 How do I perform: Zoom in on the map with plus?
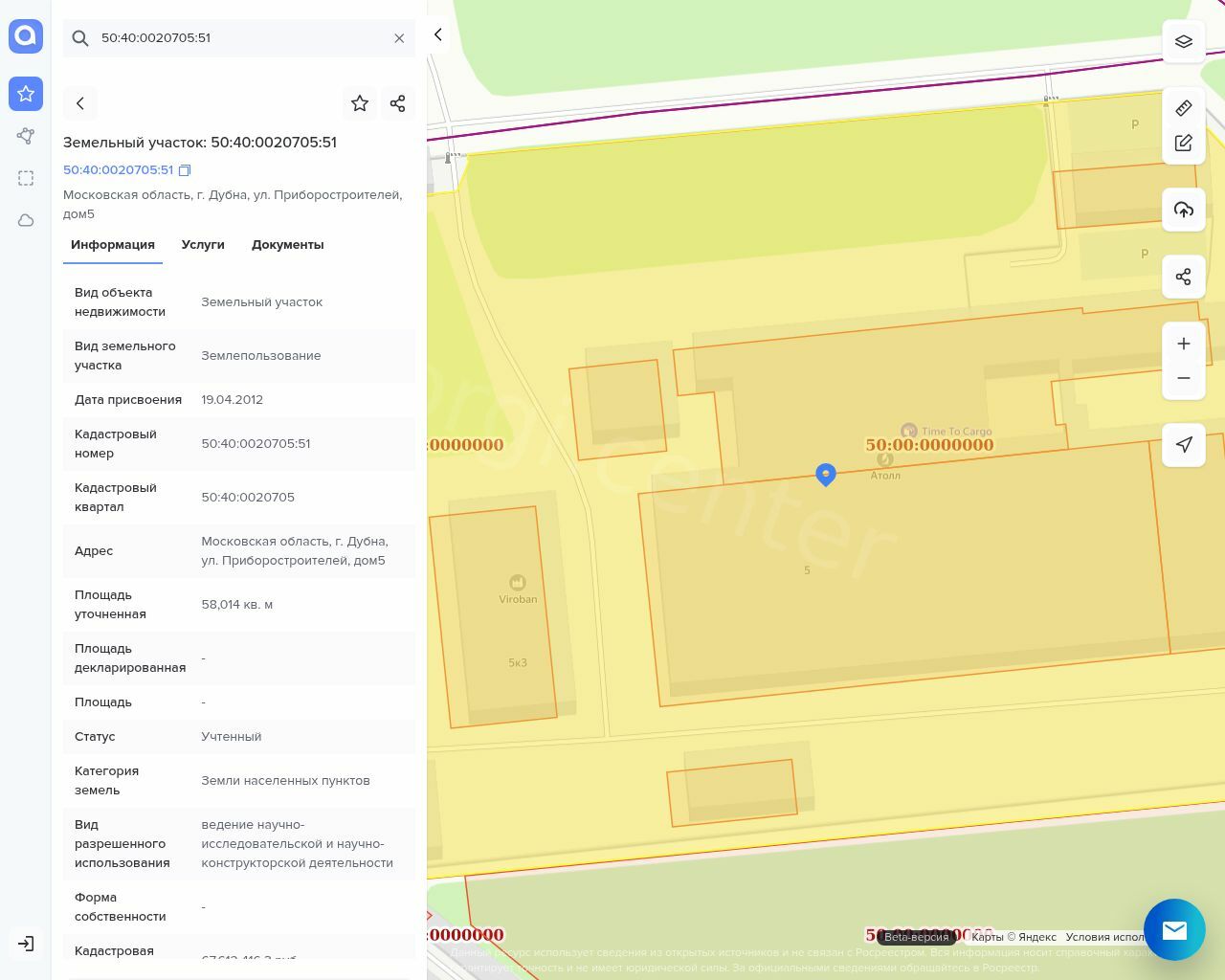(x=1184, y=344)
